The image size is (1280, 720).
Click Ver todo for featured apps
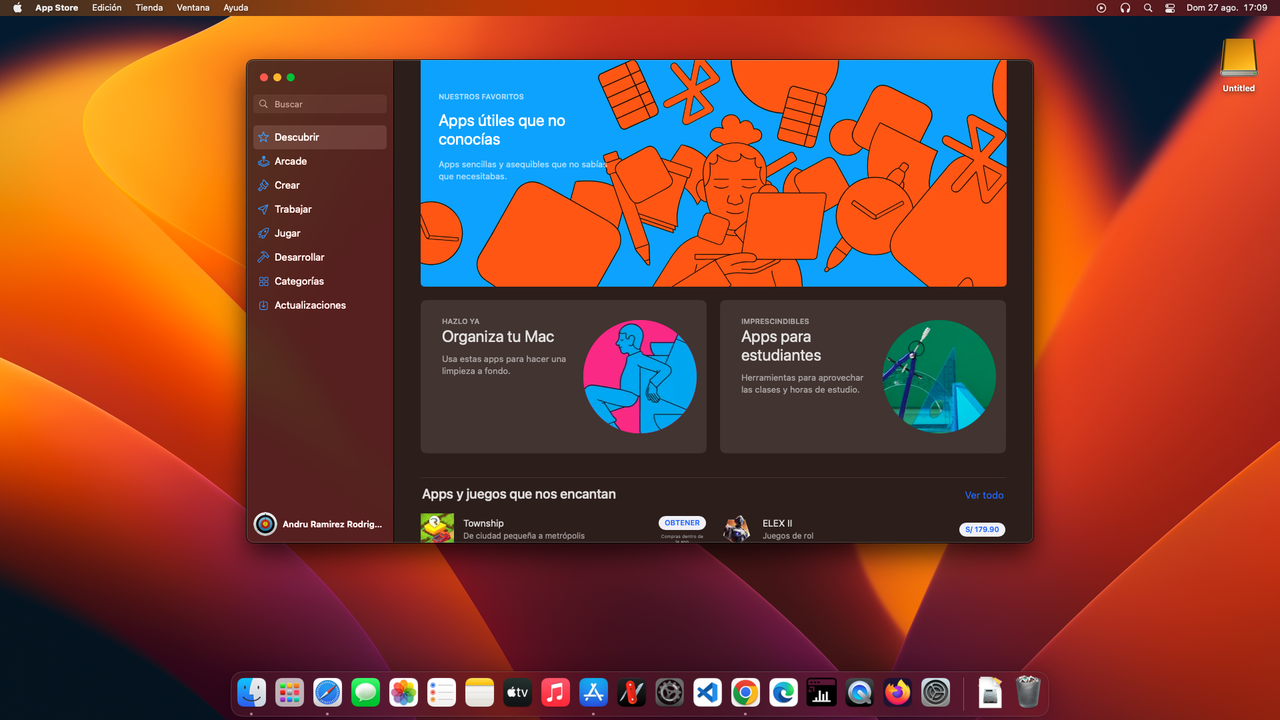point(984,495)
